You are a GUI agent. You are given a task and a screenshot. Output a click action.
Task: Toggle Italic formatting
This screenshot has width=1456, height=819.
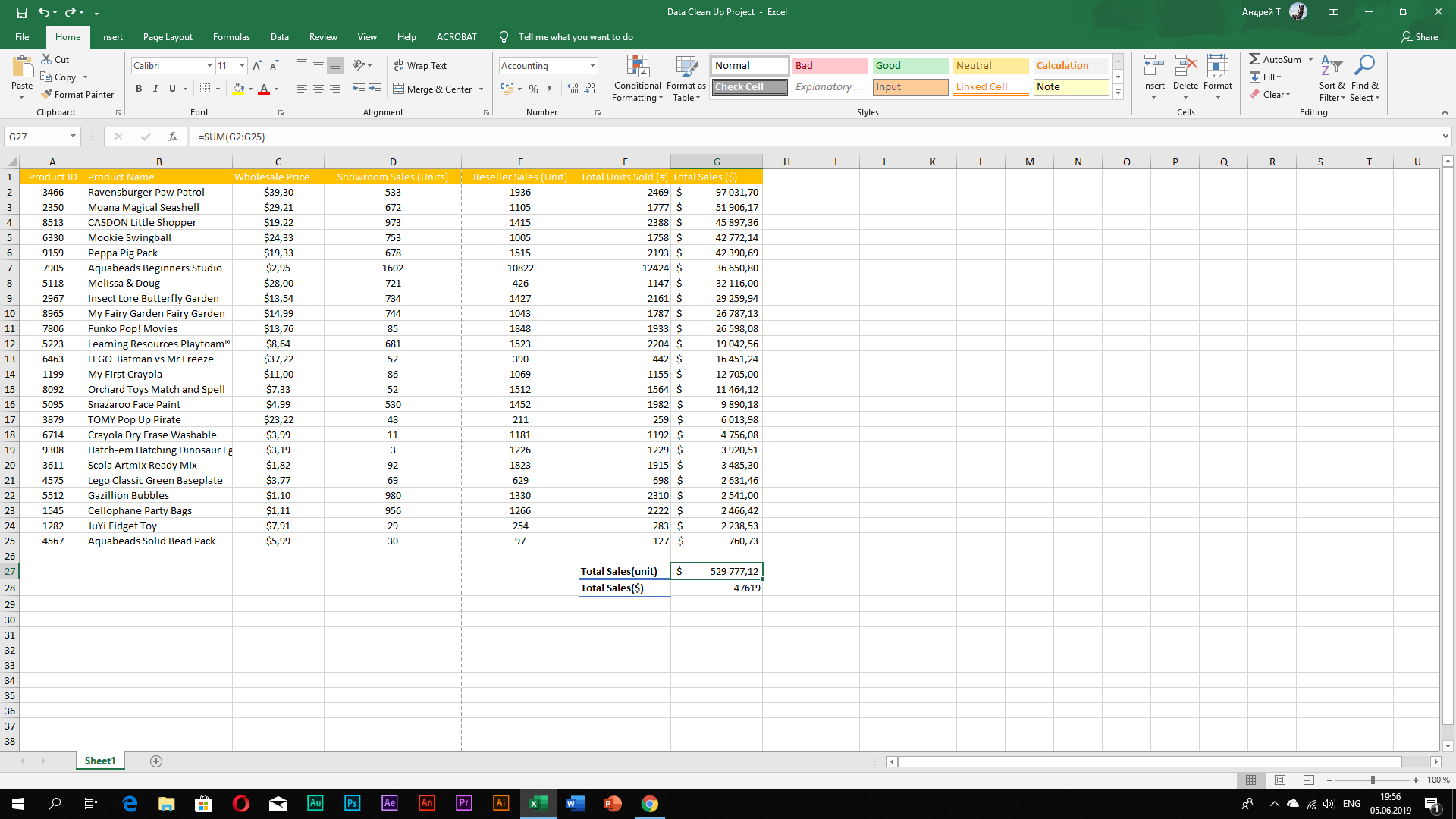(x=155, y=89)
